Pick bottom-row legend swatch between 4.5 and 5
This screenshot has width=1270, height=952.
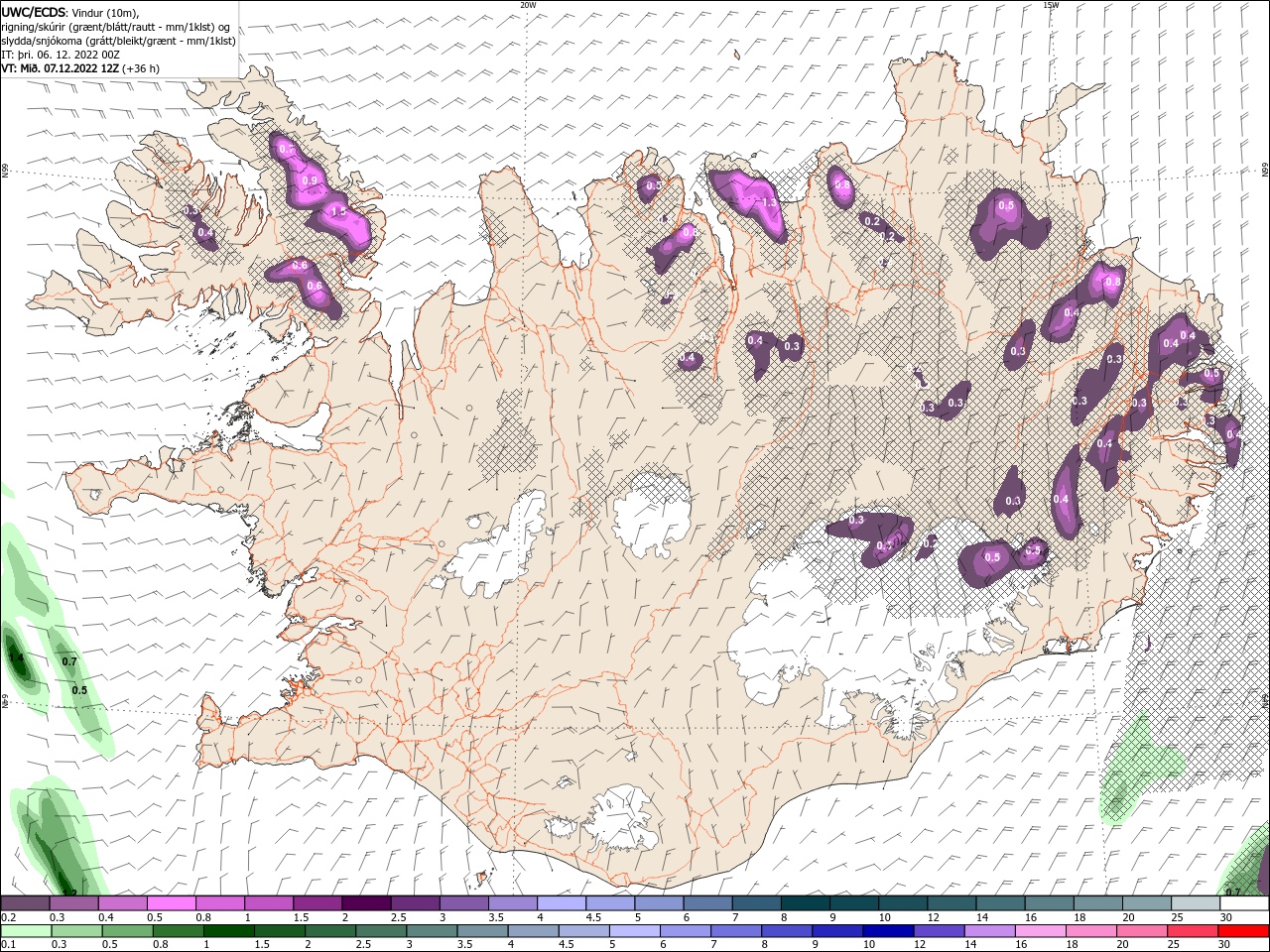coord(582,931)
